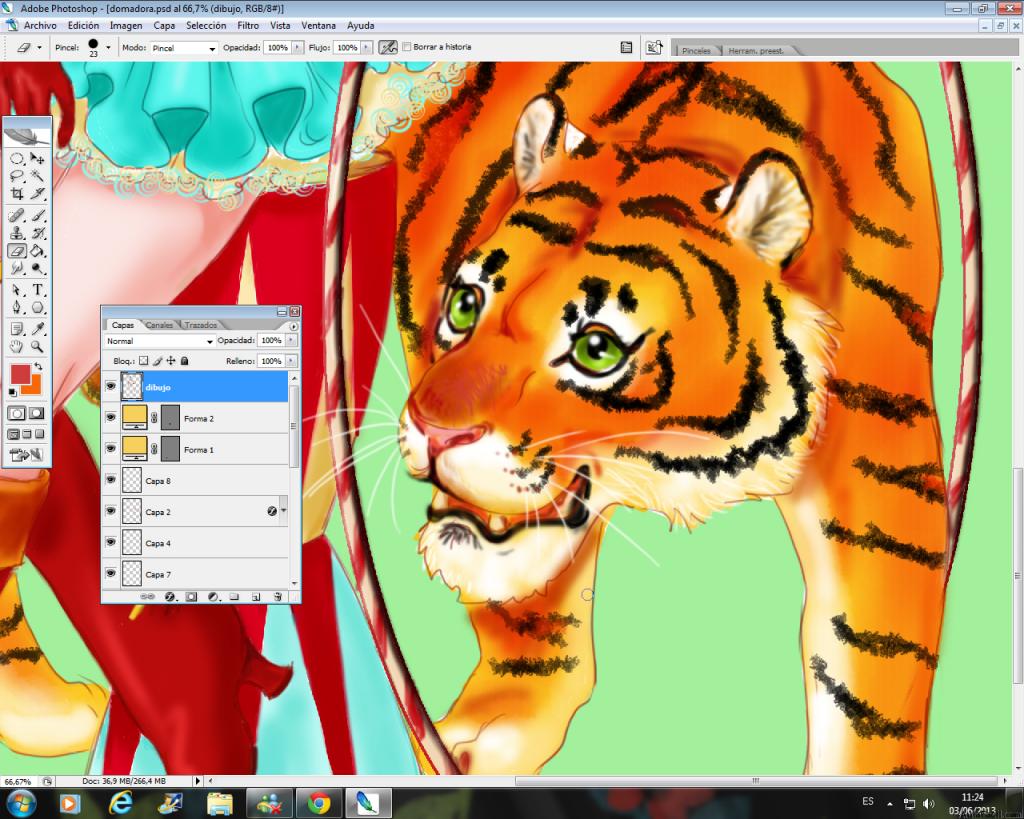The width and height of the screenshot is (1024, 819).
Task: Select the Zoom tool
Action: pyautogui.click(x=37, y=346)
